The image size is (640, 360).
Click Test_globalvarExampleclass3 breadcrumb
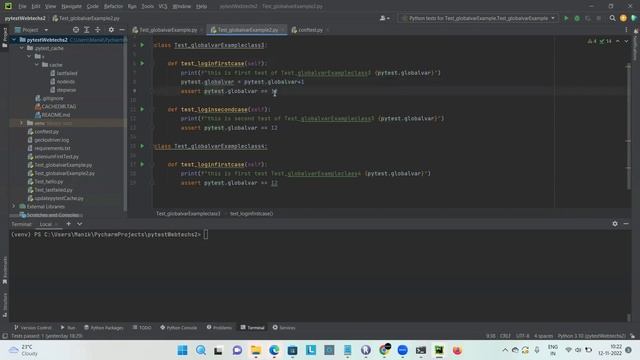[x=188, y=213]
